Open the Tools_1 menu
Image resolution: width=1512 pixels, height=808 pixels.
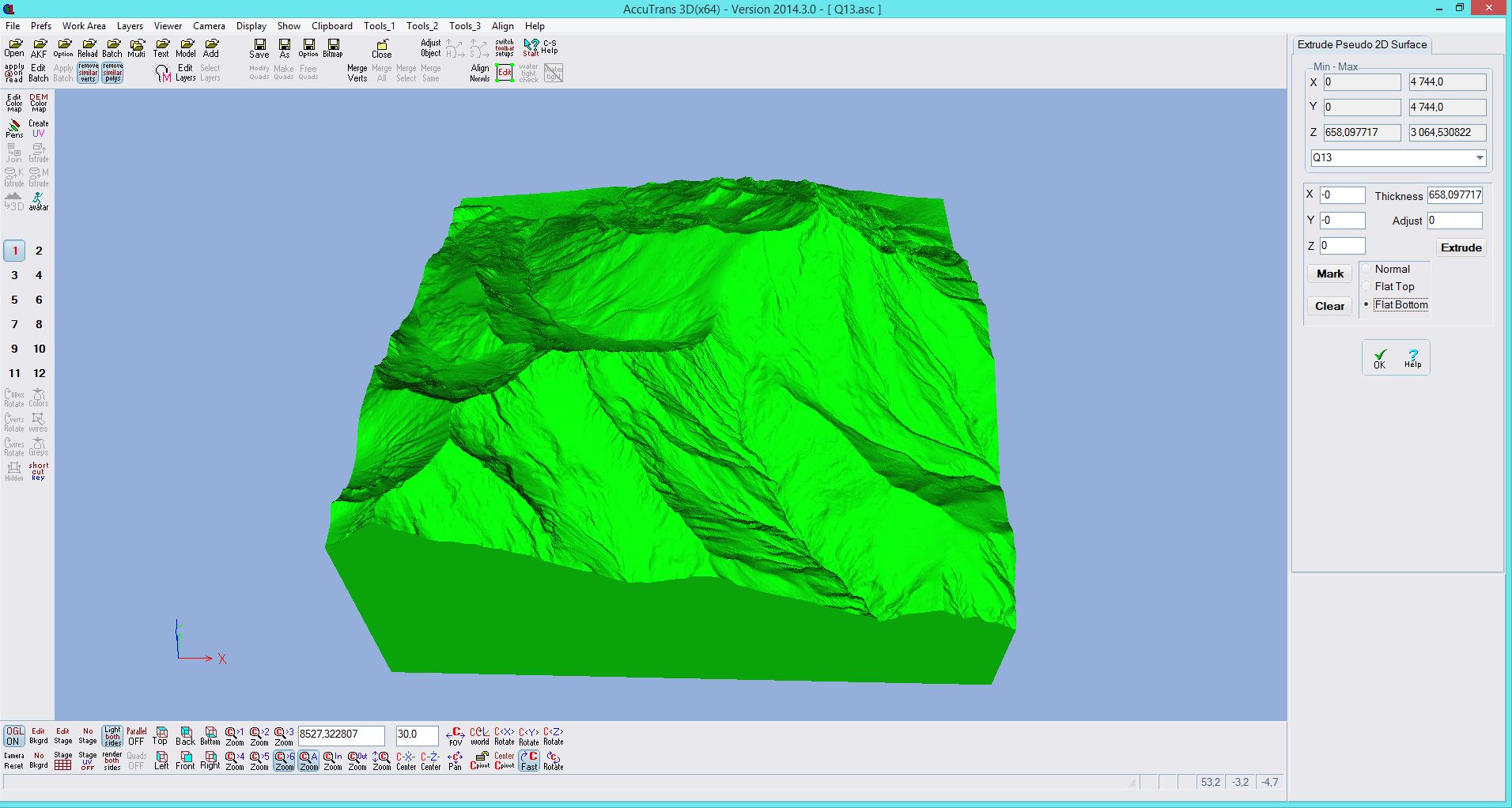coord(380,26)
